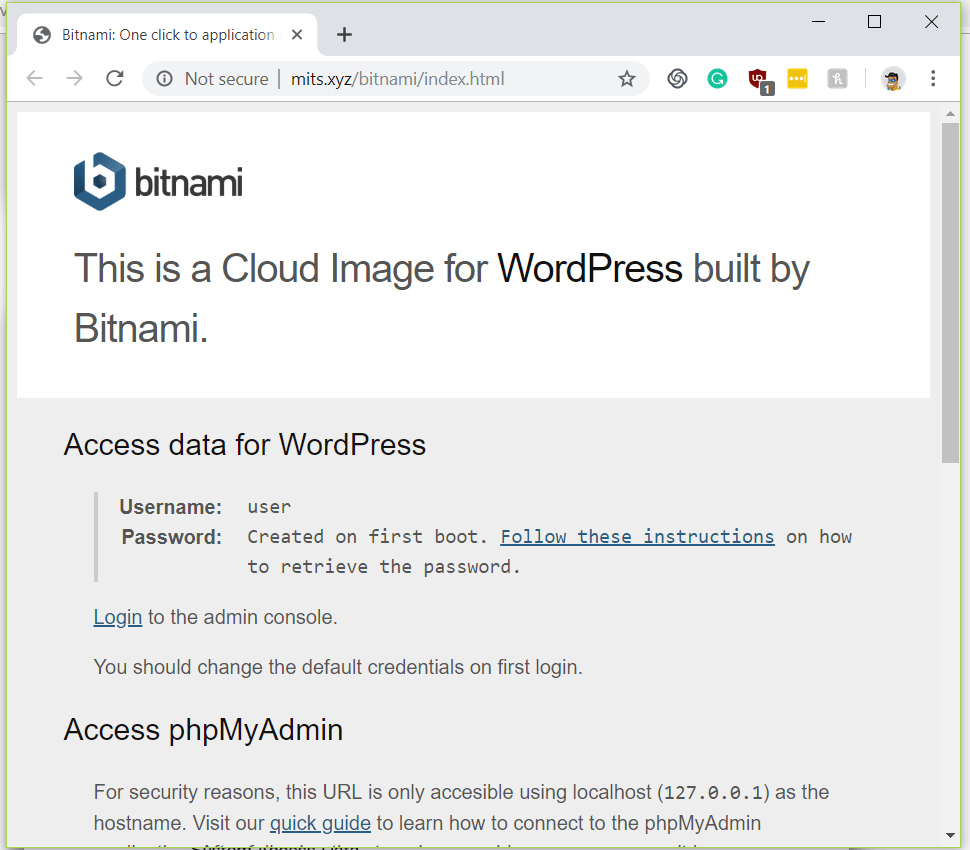Click the Access data for WordPress heading

click(x=244, y=444)
